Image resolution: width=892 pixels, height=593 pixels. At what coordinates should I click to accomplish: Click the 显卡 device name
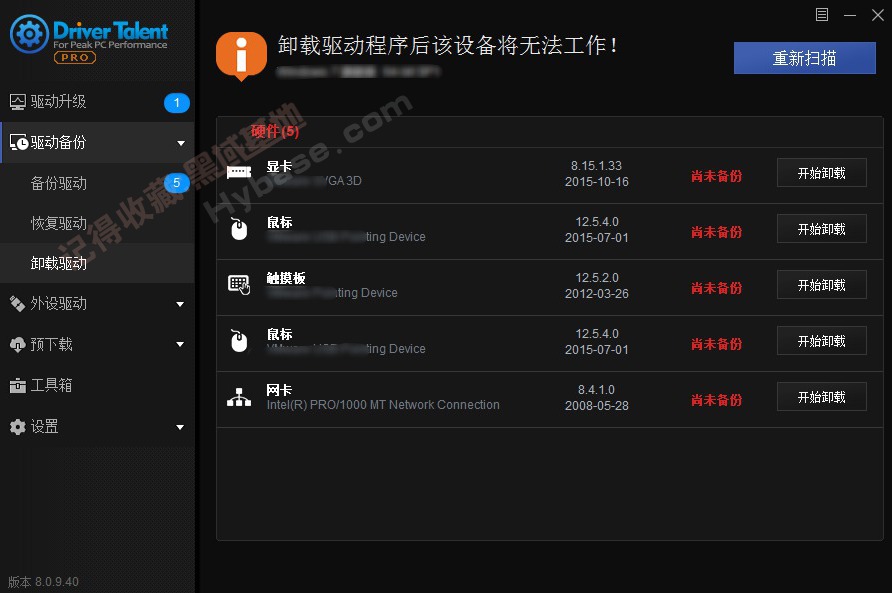(279, 166)
